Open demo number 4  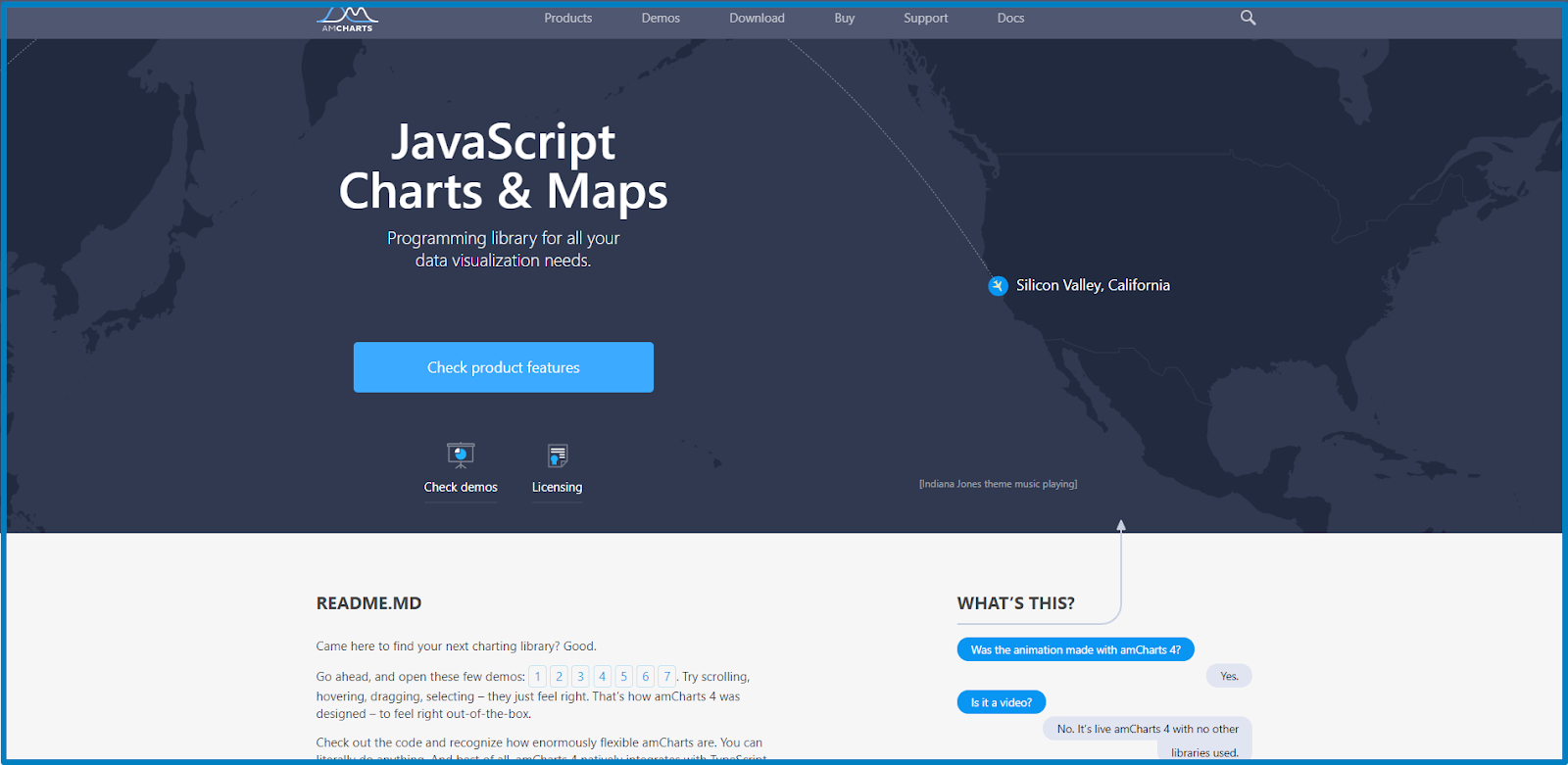(603, 677)
